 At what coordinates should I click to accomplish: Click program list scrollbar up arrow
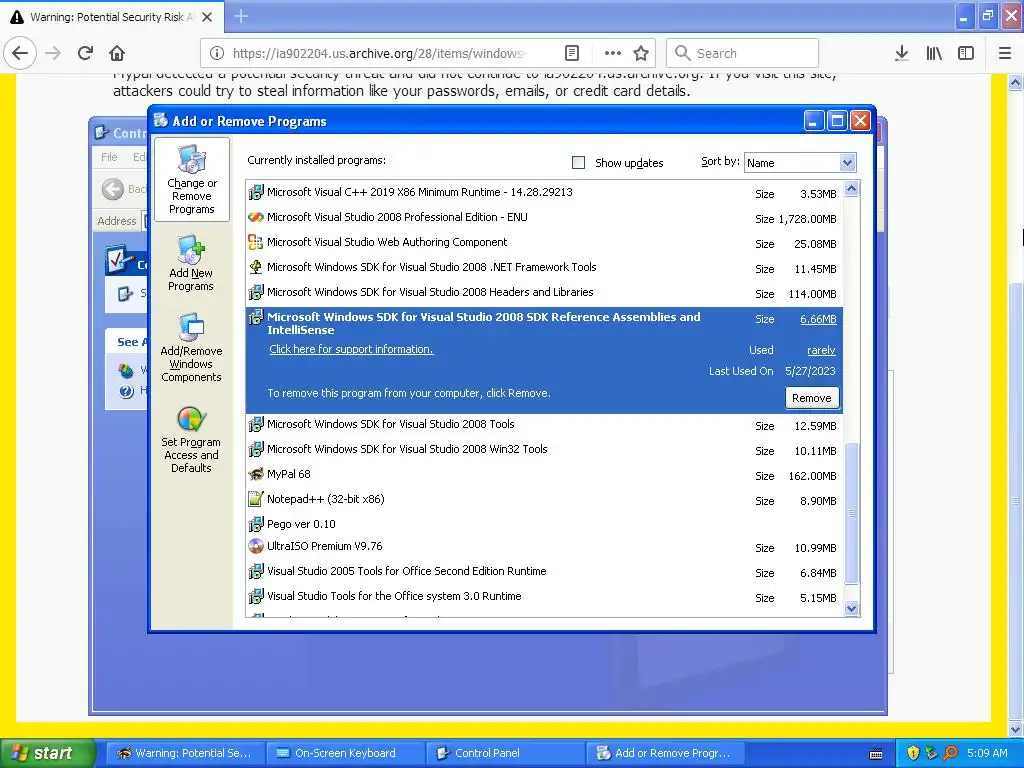pyautogui.click(x=852, y=189)
